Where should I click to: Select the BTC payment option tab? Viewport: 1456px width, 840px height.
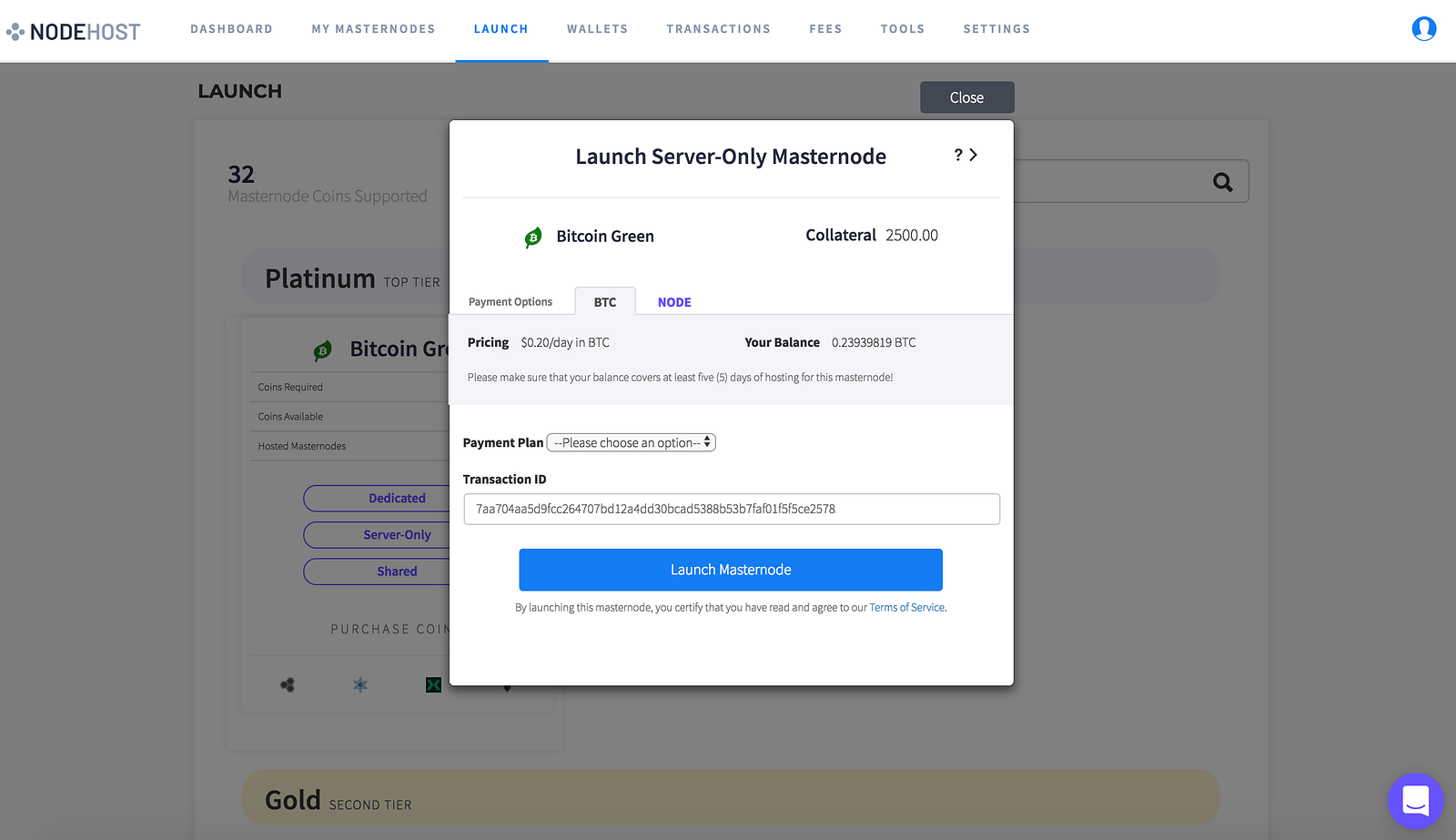coord(605,301)
